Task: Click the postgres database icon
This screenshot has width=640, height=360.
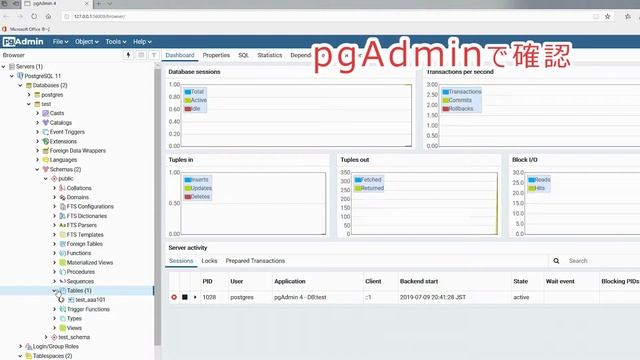Action: tap(37, 95)
